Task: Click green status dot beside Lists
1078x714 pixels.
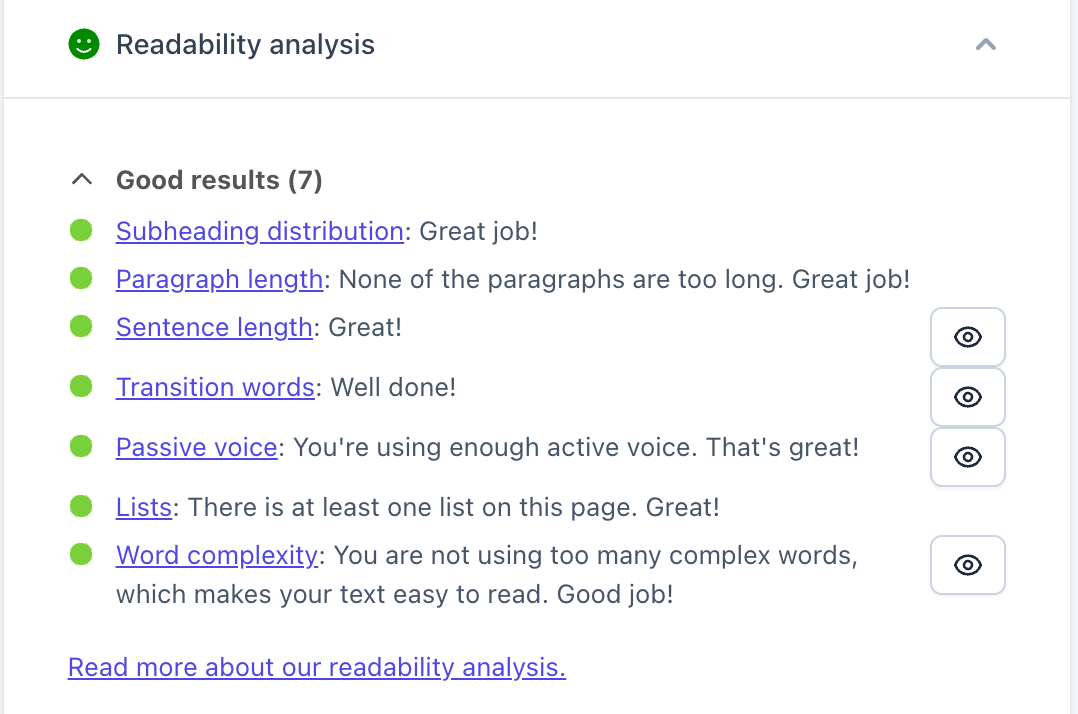Action: (81, 507)
